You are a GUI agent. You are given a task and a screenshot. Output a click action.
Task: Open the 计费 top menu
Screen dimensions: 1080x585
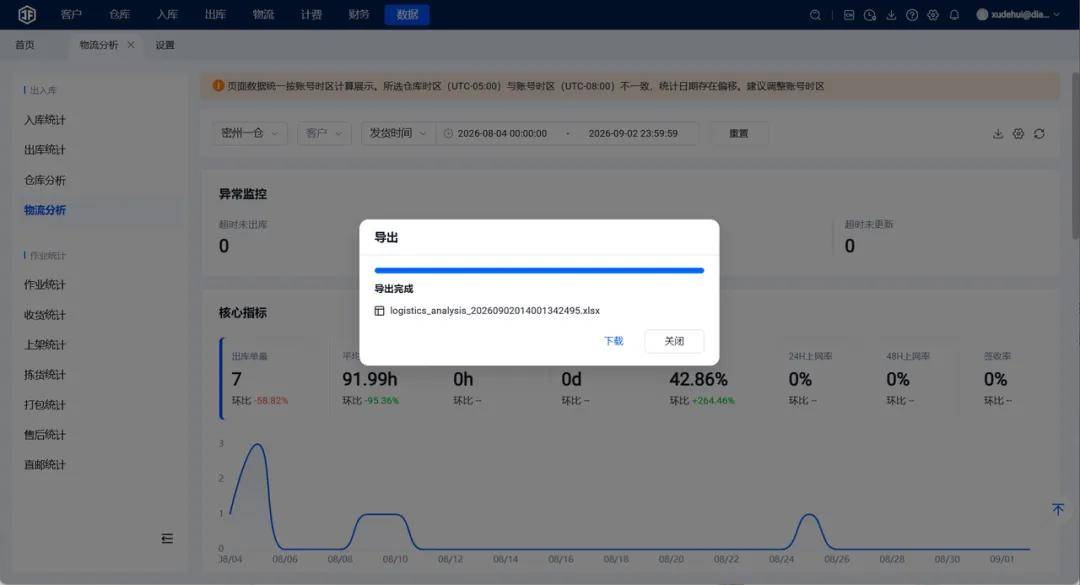(x=311, y=14)
